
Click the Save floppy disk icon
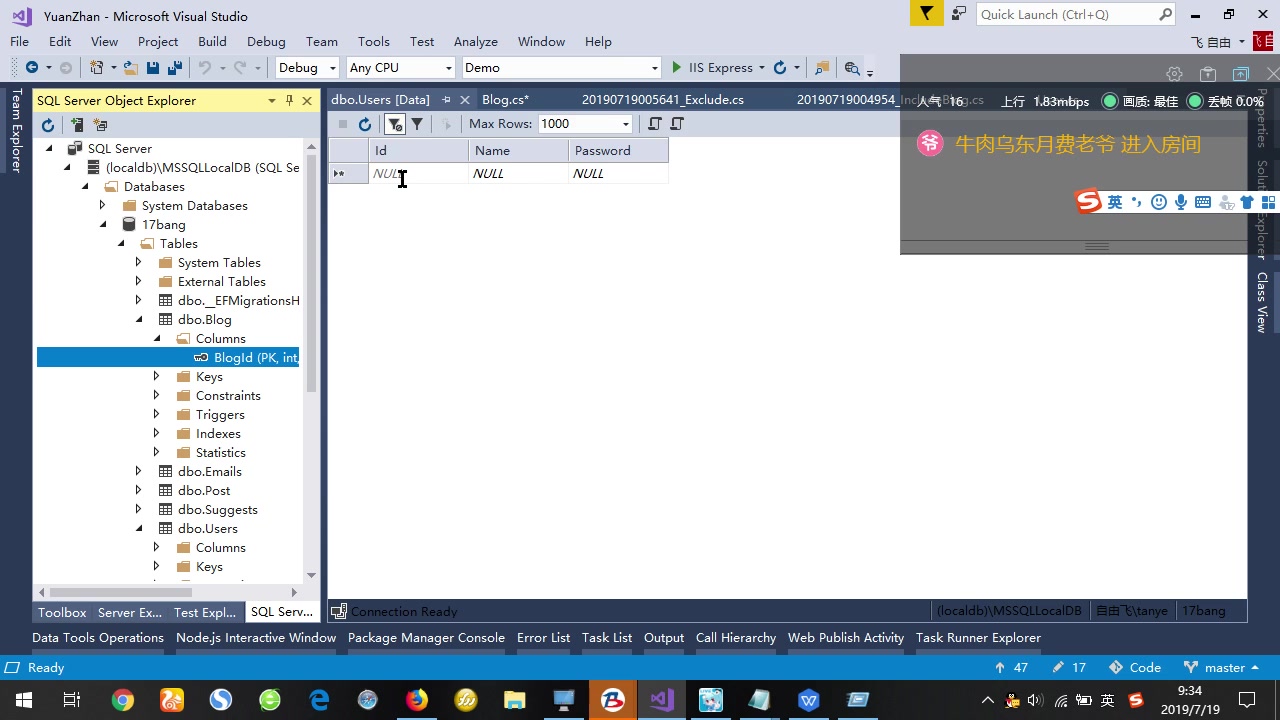tap(153, 67)
